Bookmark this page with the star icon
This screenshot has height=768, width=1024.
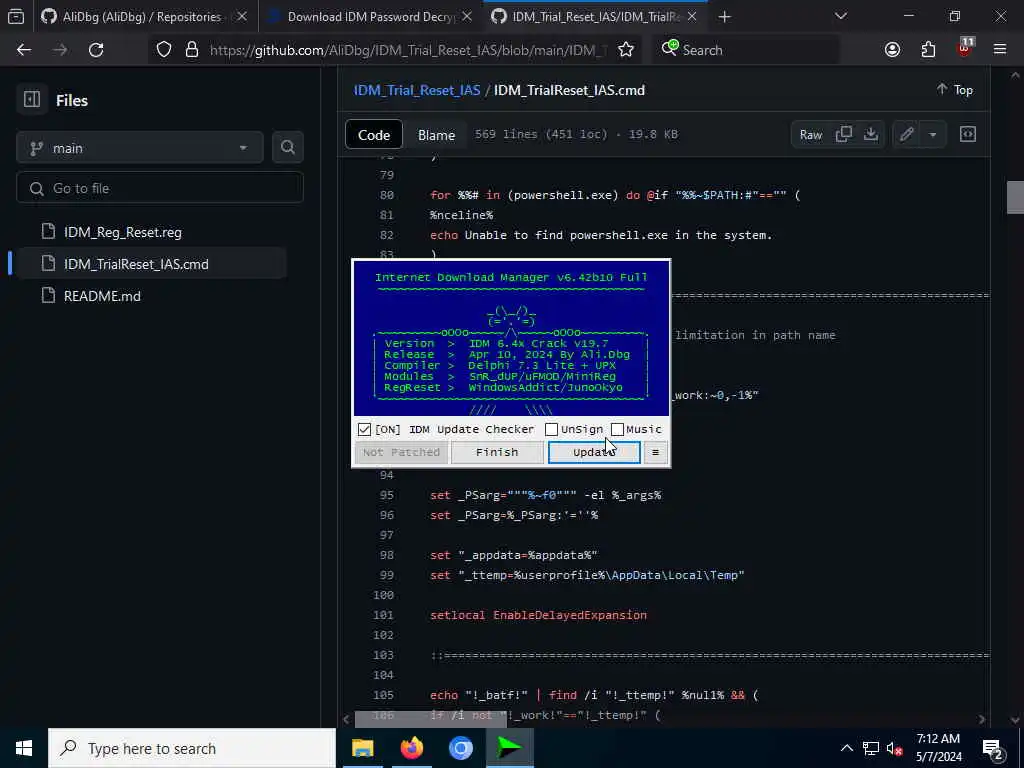626,50
